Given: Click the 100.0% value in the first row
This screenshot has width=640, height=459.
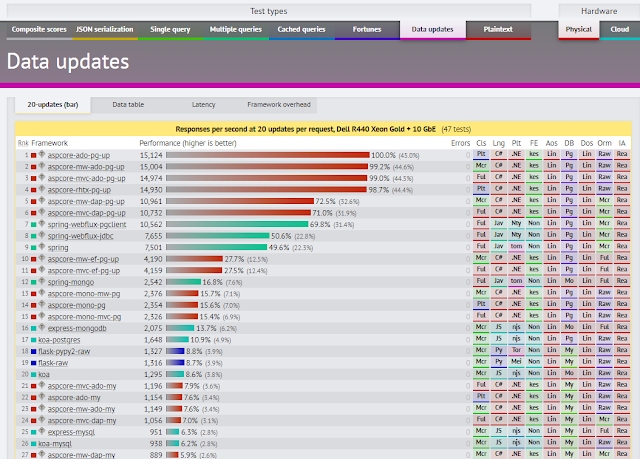Looking at the screenshot, I should (x=383, y=155).
